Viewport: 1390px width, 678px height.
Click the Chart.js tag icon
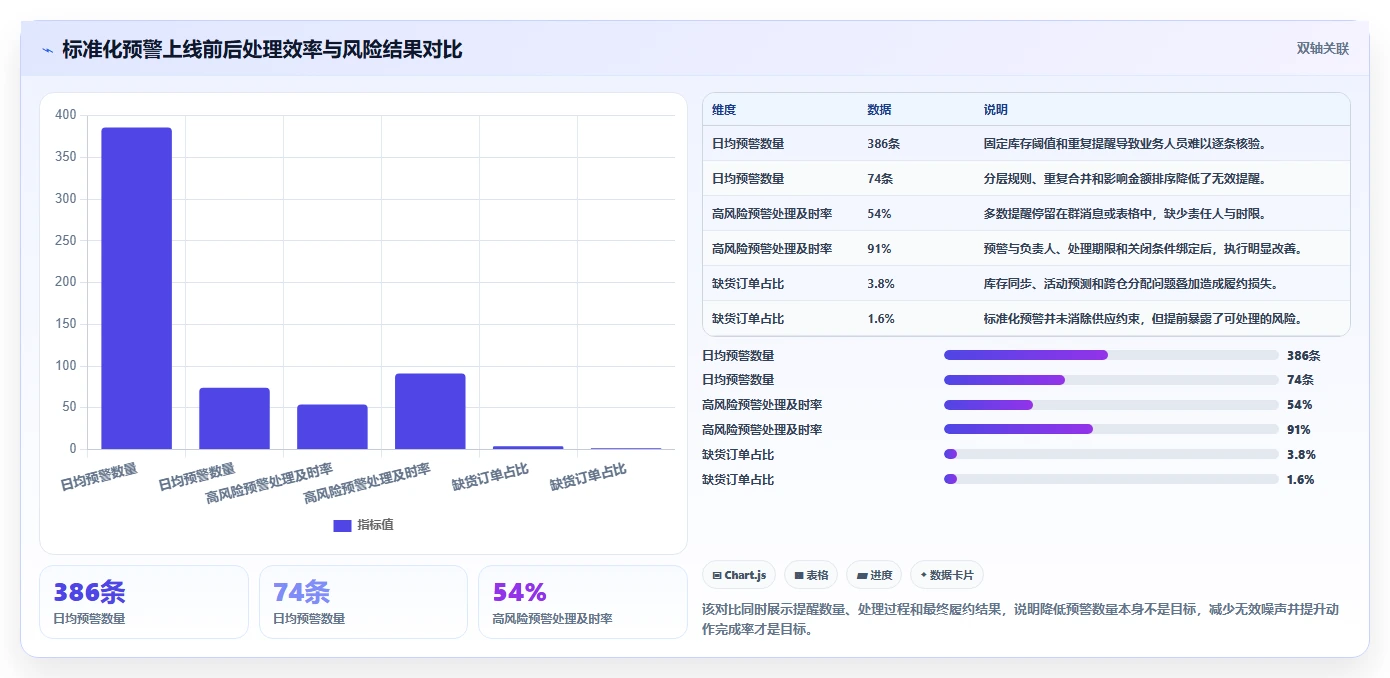[717, 575]
